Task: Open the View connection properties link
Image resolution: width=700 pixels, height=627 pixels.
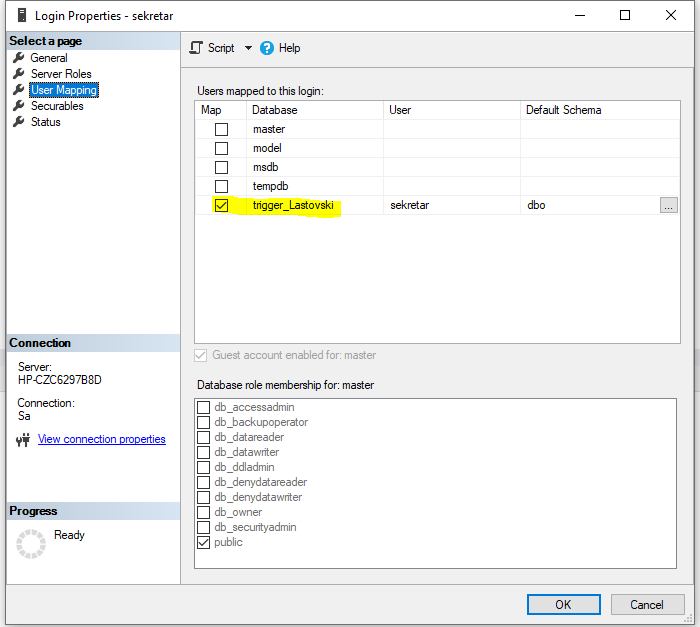Action: tap(101, 439)
